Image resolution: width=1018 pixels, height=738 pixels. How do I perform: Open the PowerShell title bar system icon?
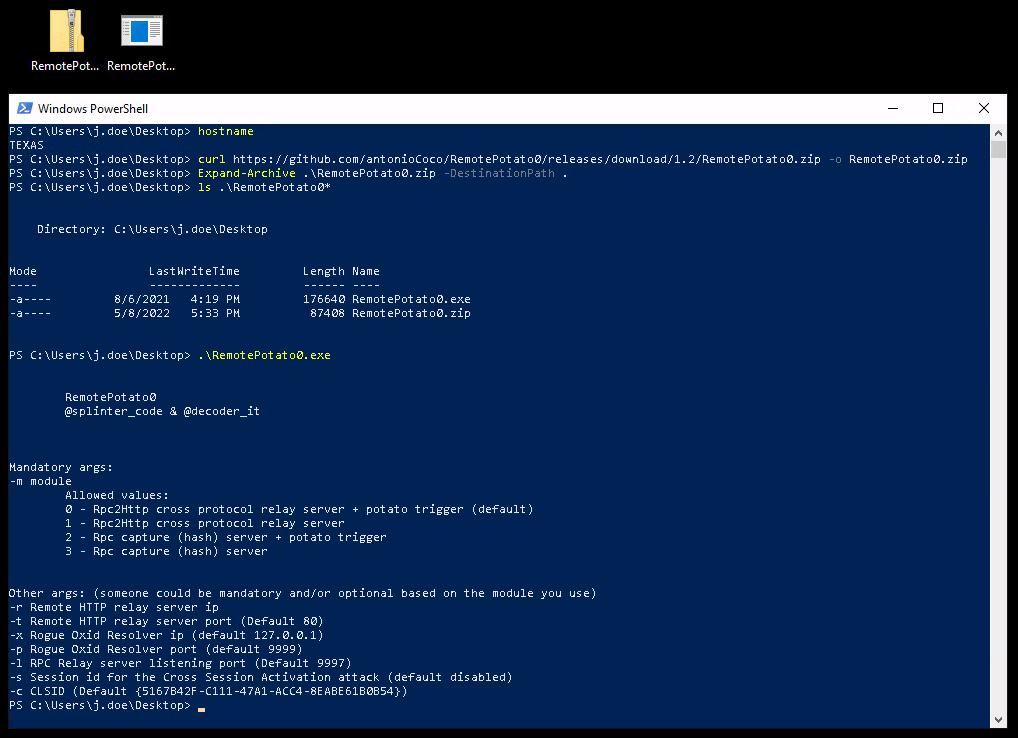click(22, 109)
